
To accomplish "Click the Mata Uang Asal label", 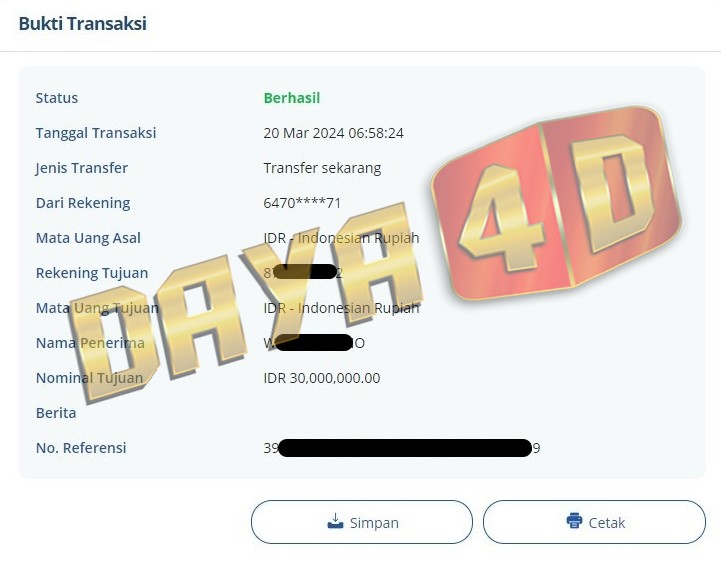I will pos(88,238).
